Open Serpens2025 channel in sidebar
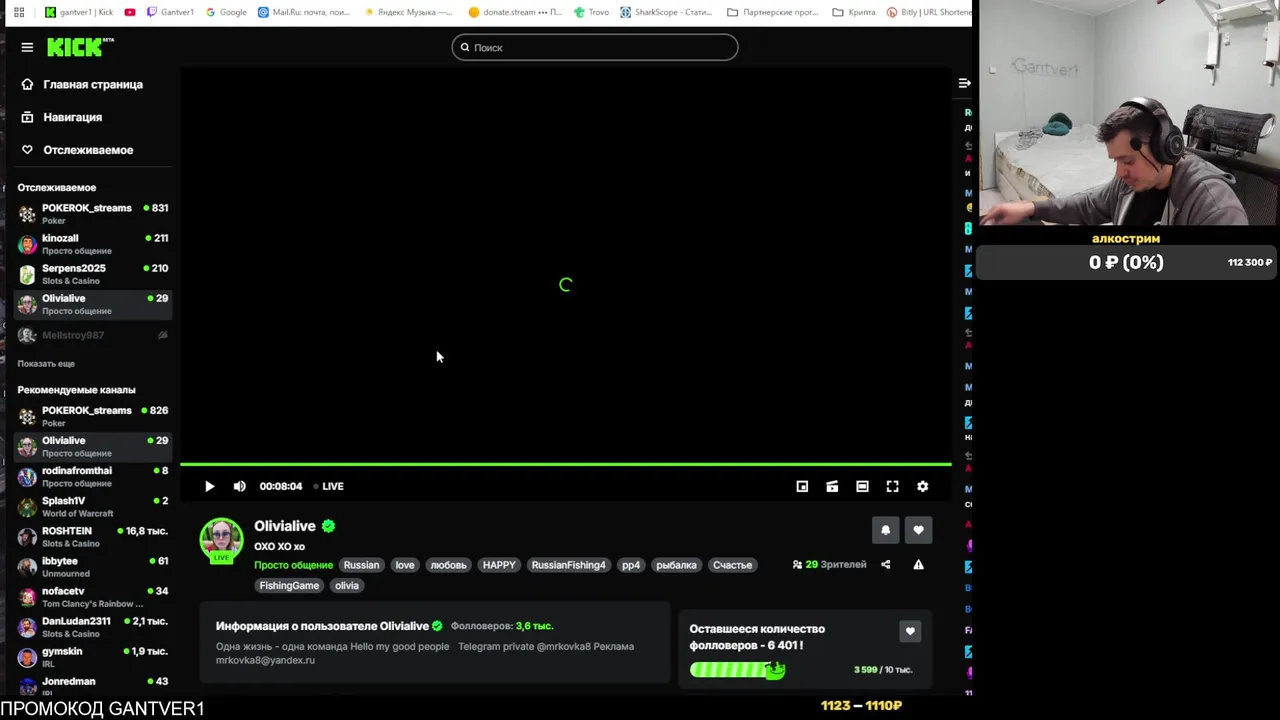Screen dimensions: 1280x720 pyautogui.click(x=93, y=274)
